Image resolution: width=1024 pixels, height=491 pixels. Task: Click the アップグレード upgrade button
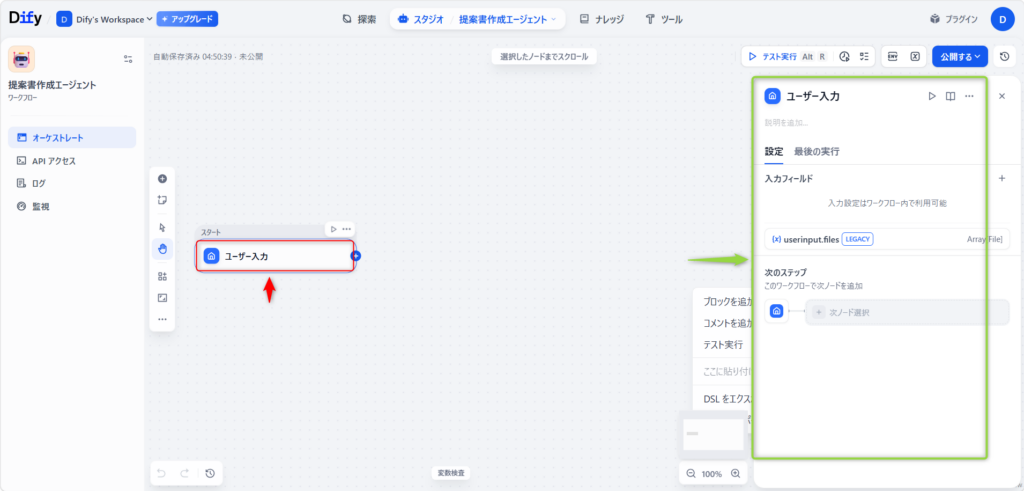(187, 19)
